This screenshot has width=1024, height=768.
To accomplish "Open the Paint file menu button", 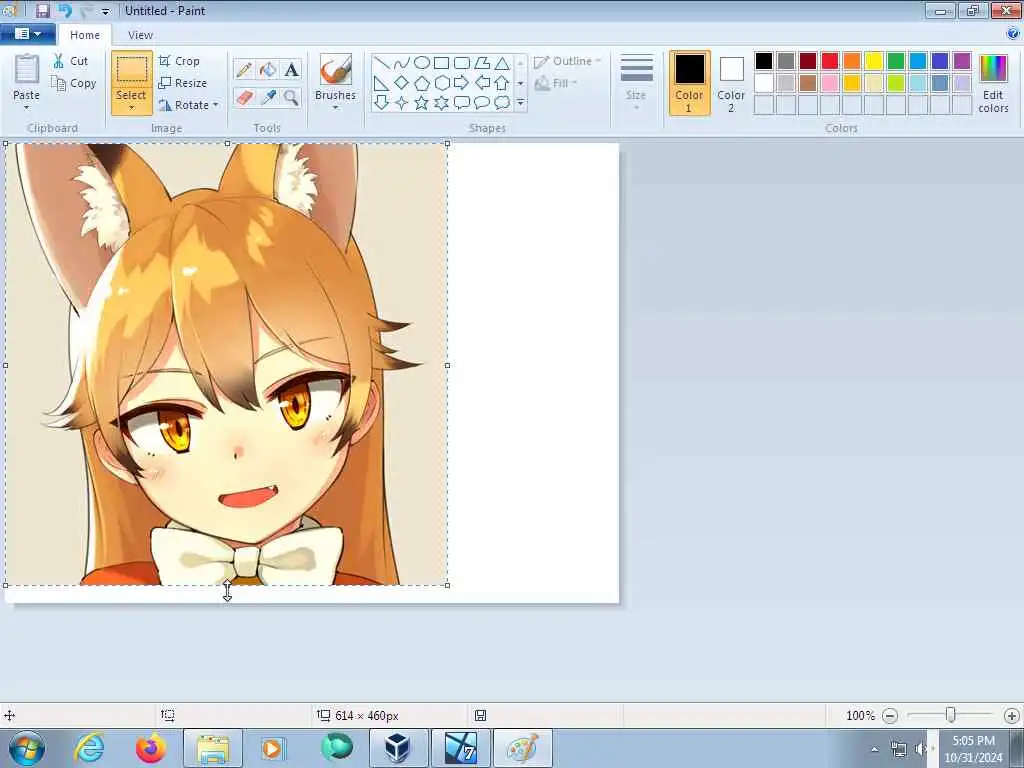I will tap(27, 33).
